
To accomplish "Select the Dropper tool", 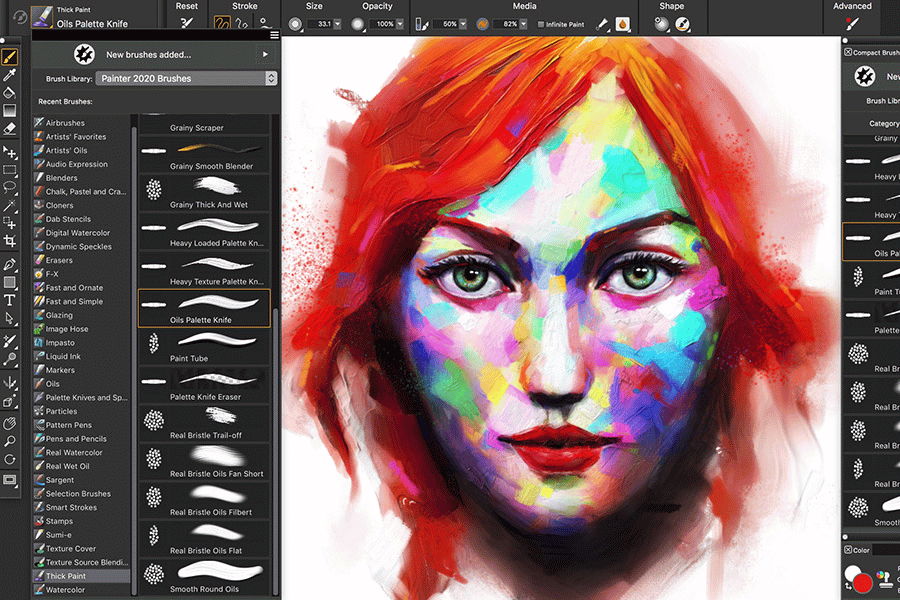I will click(10, 75).
